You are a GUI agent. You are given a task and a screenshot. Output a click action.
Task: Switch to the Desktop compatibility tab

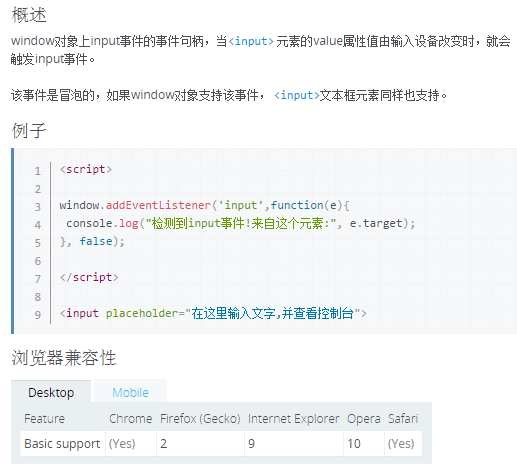(51, 392)
